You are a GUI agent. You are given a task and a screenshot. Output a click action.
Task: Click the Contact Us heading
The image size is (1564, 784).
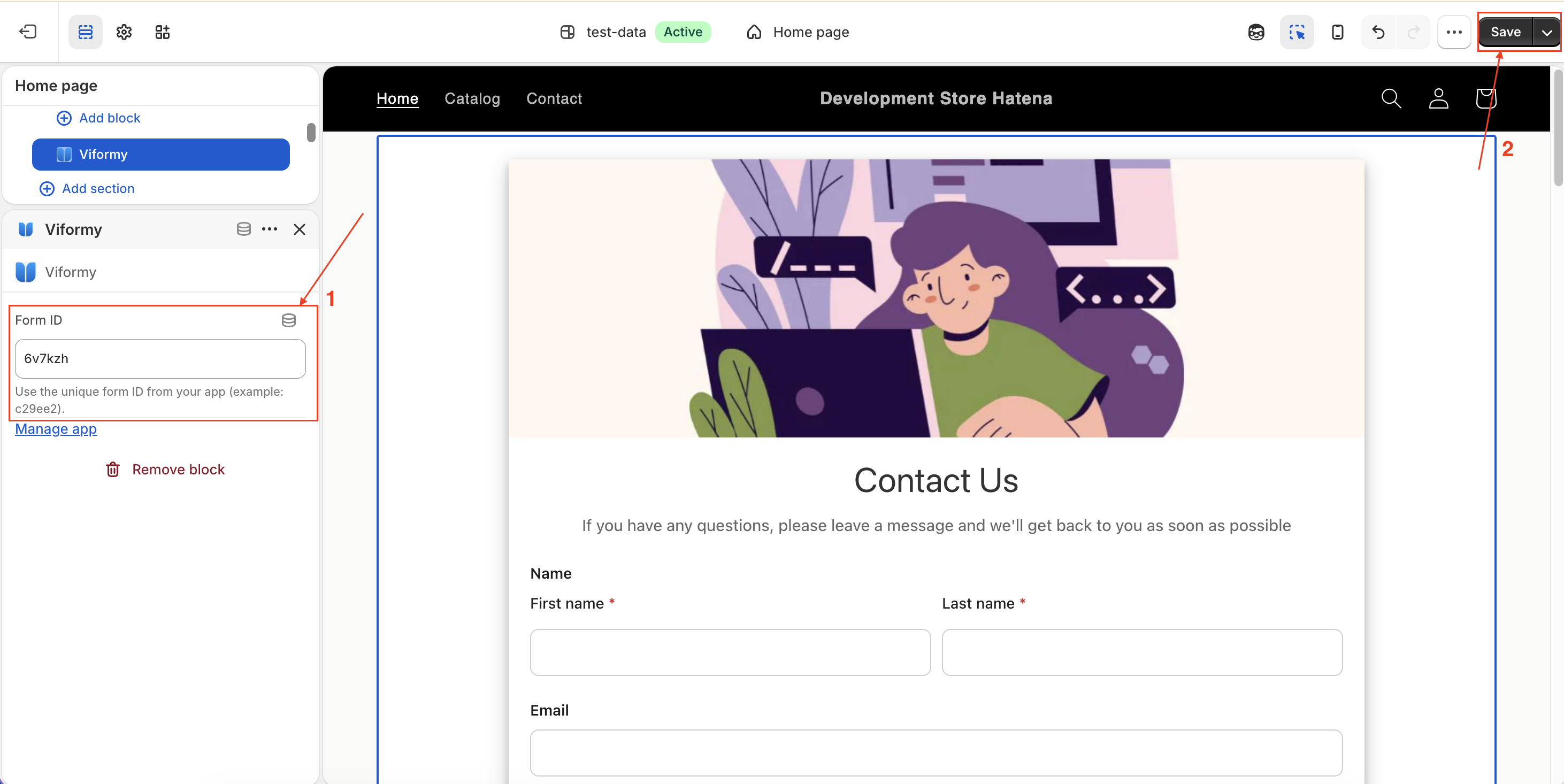936,480
